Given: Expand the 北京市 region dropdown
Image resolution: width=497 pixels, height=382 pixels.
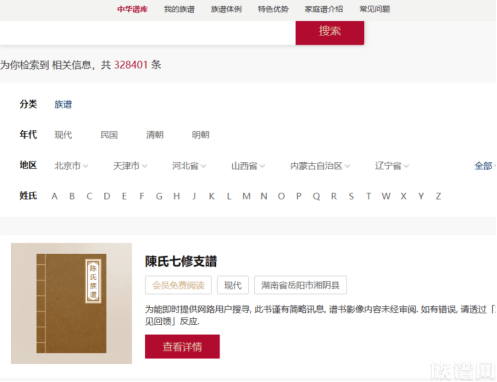Looking at the screenshot, I should pos(71,166).
